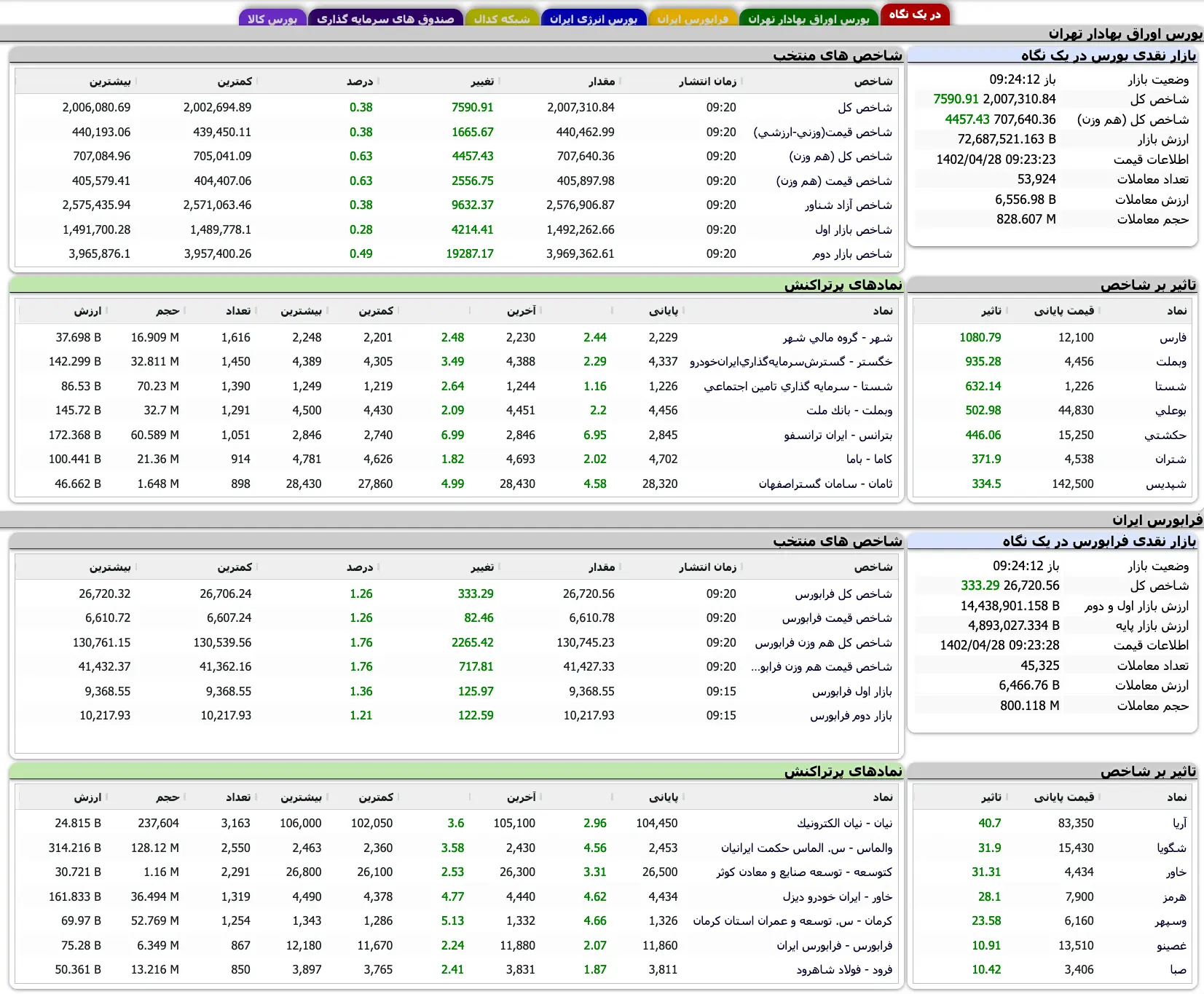Open كرمان - س. توسعه و عمران استان كرمان
The height and width of the screenshot is (994, 1204).
(x=792, y=920)
